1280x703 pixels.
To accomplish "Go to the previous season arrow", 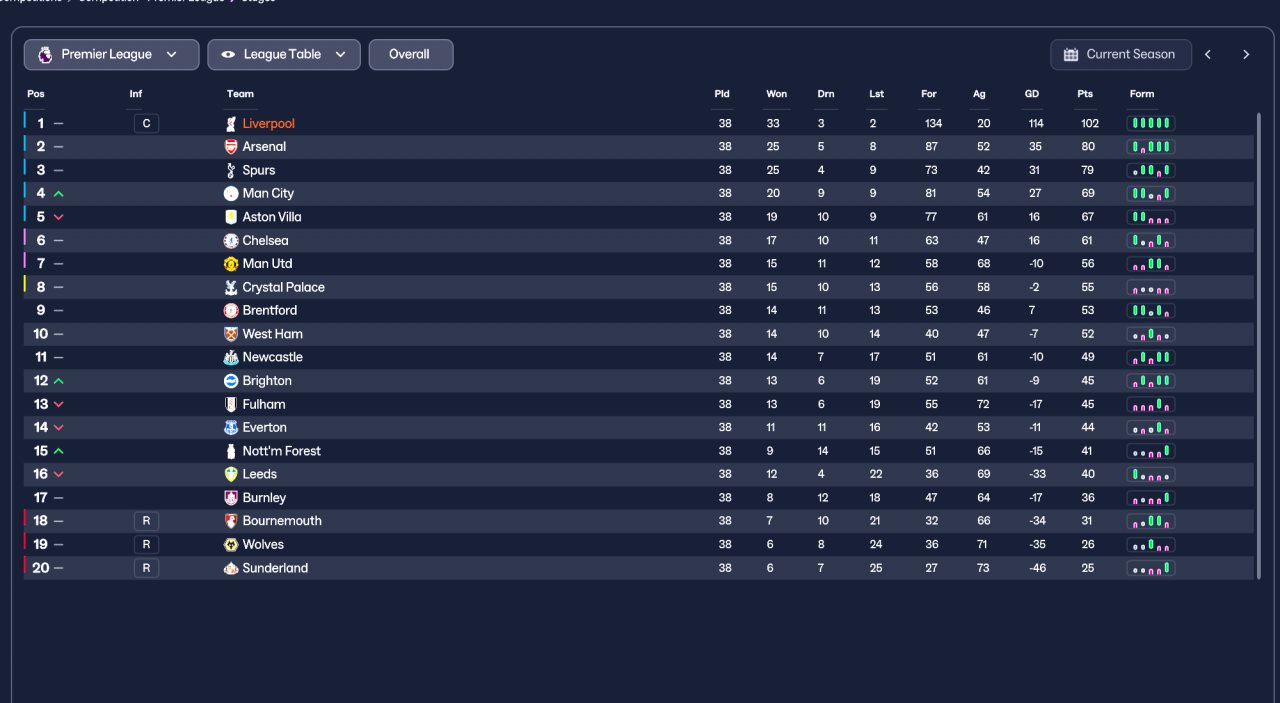I will point(1208,55).
